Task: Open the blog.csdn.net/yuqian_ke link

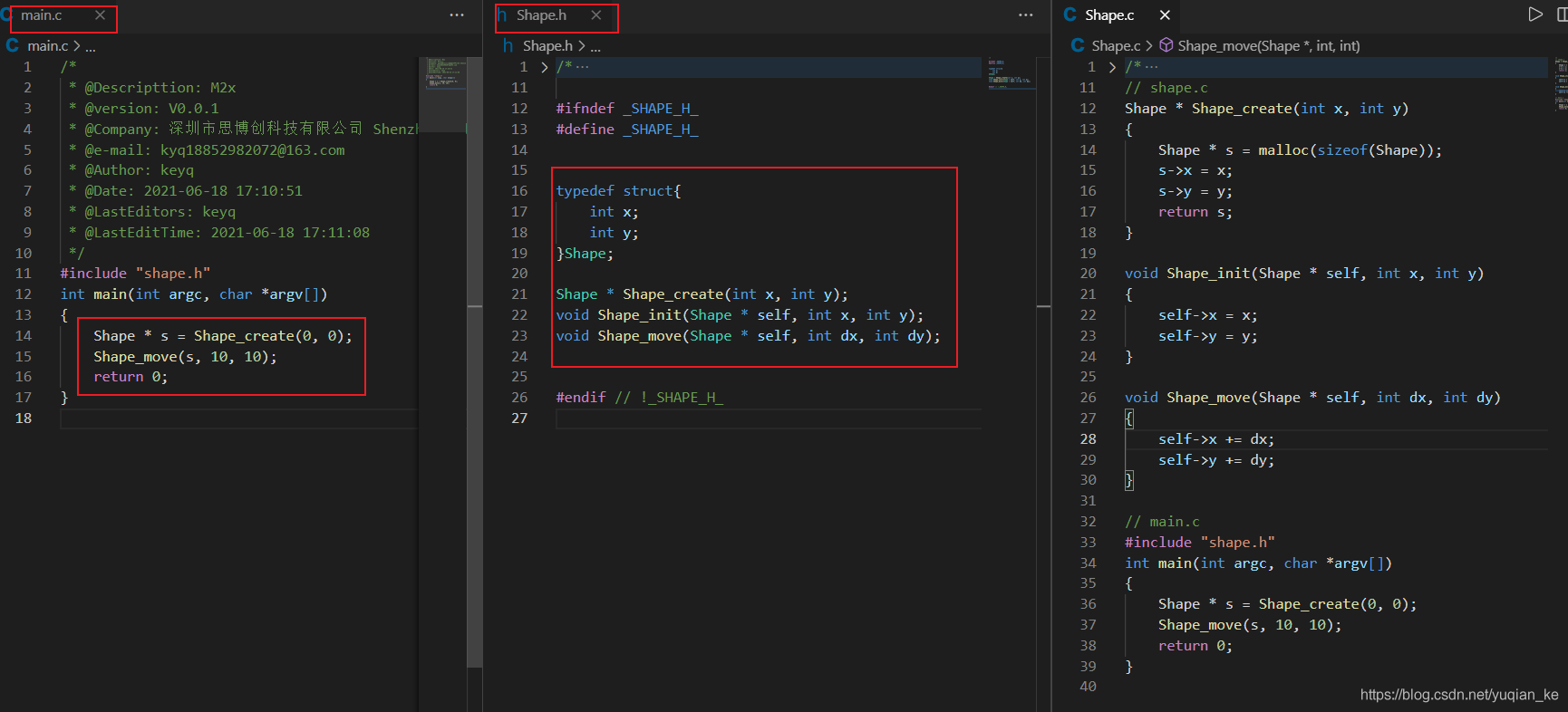Action: (1458, 695)
